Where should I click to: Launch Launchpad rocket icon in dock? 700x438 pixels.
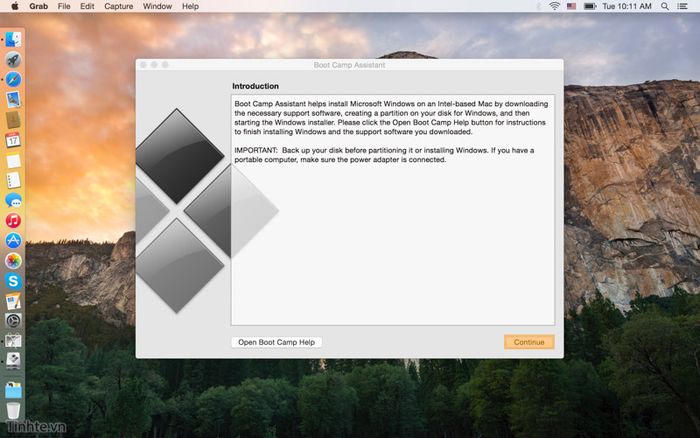point(13,60)
